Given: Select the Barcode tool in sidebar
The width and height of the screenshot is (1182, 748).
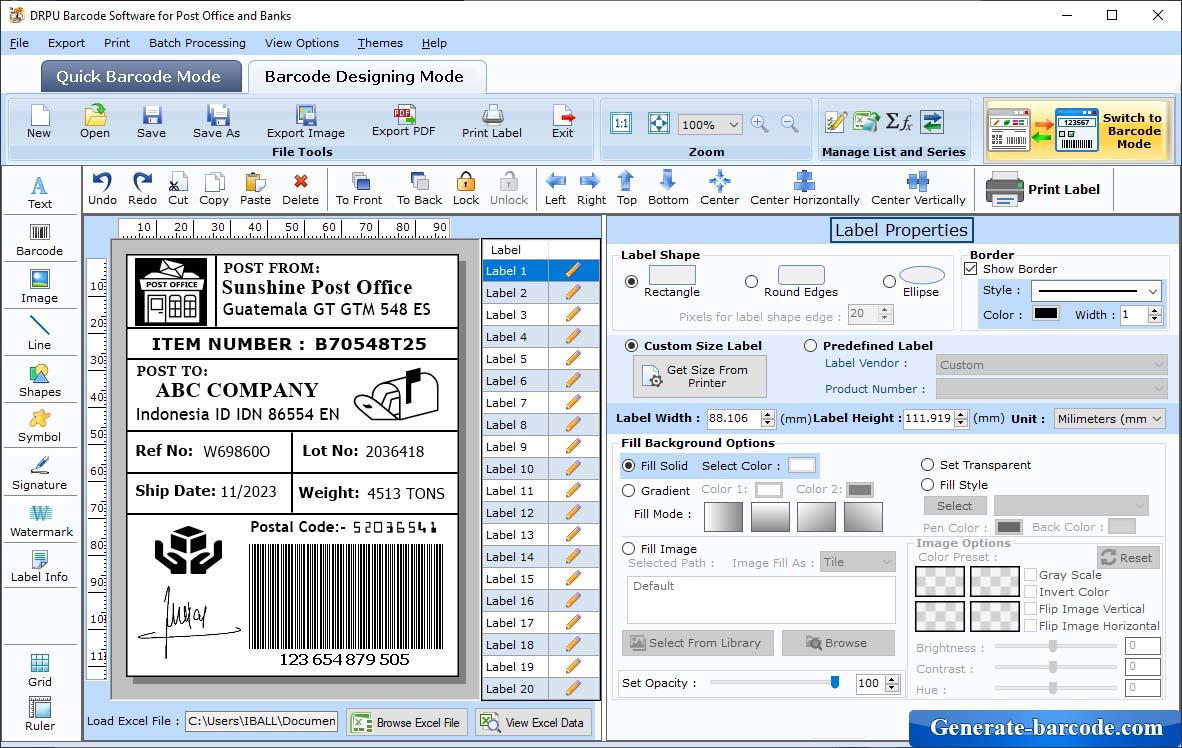Looking at the screenshot, I should 40,240.
